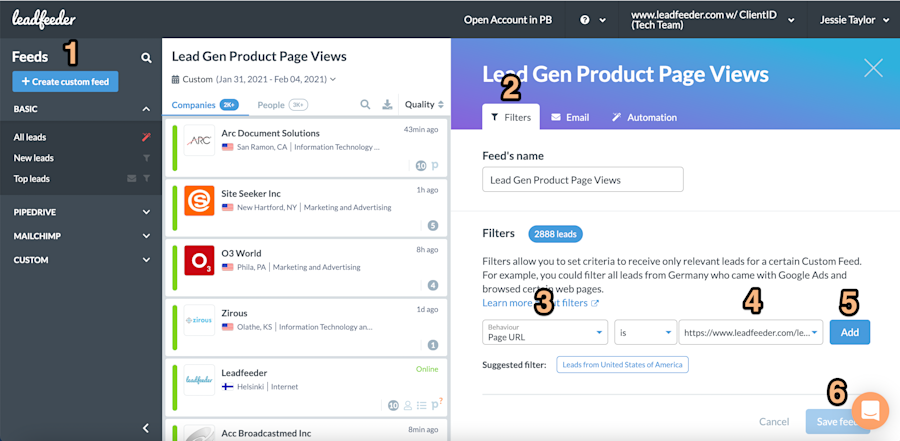Click the Leadfeeder company logo in list
Image resolution: width=900 pixels, height=441 pixels.
(199, 380)
